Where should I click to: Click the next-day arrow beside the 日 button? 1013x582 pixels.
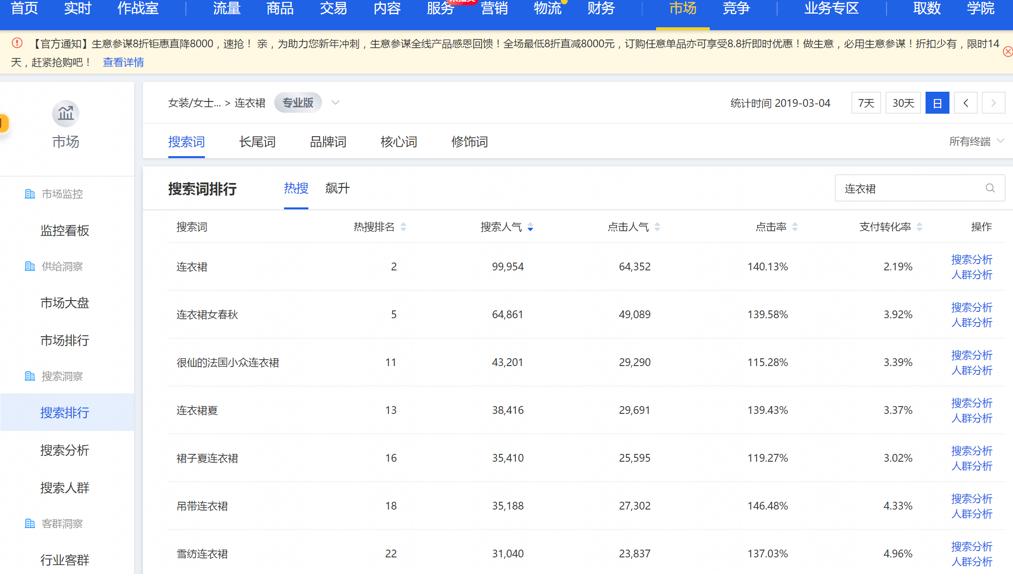click(993, 102)
